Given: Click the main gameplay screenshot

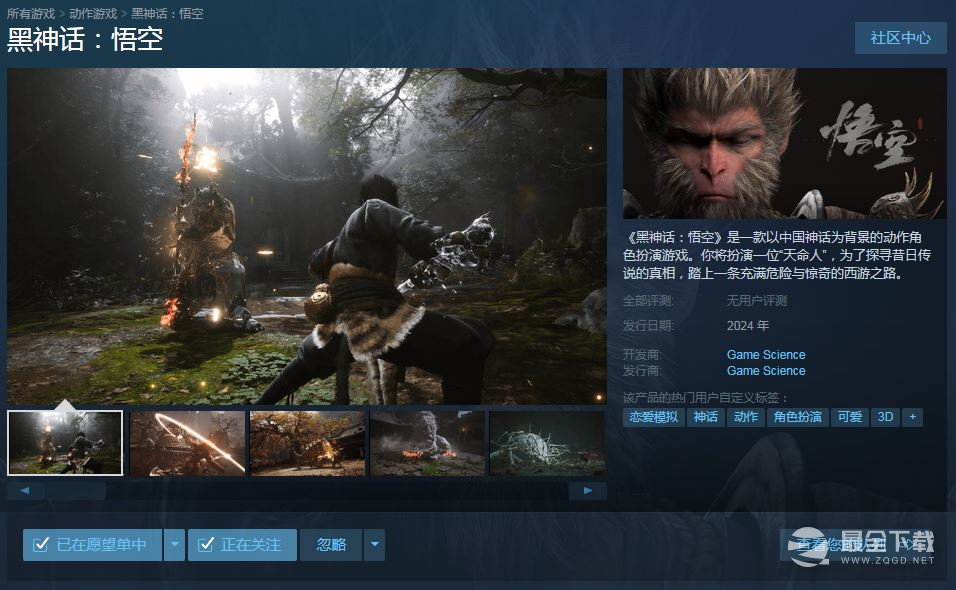Looking at the screenshot, I should click(307, 236).
